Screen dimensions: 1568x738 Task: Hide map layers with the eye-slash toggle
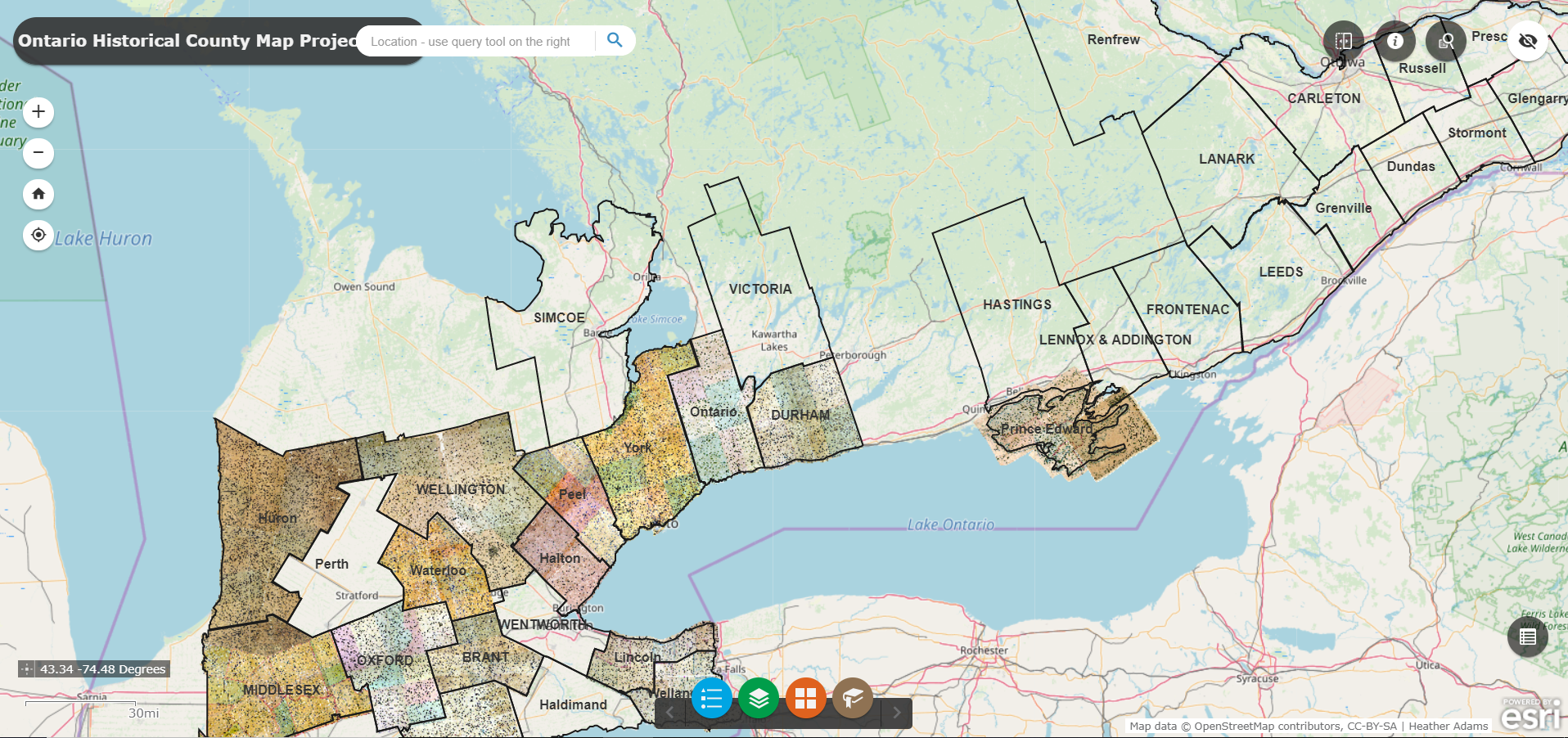[x=1528, y=40]
